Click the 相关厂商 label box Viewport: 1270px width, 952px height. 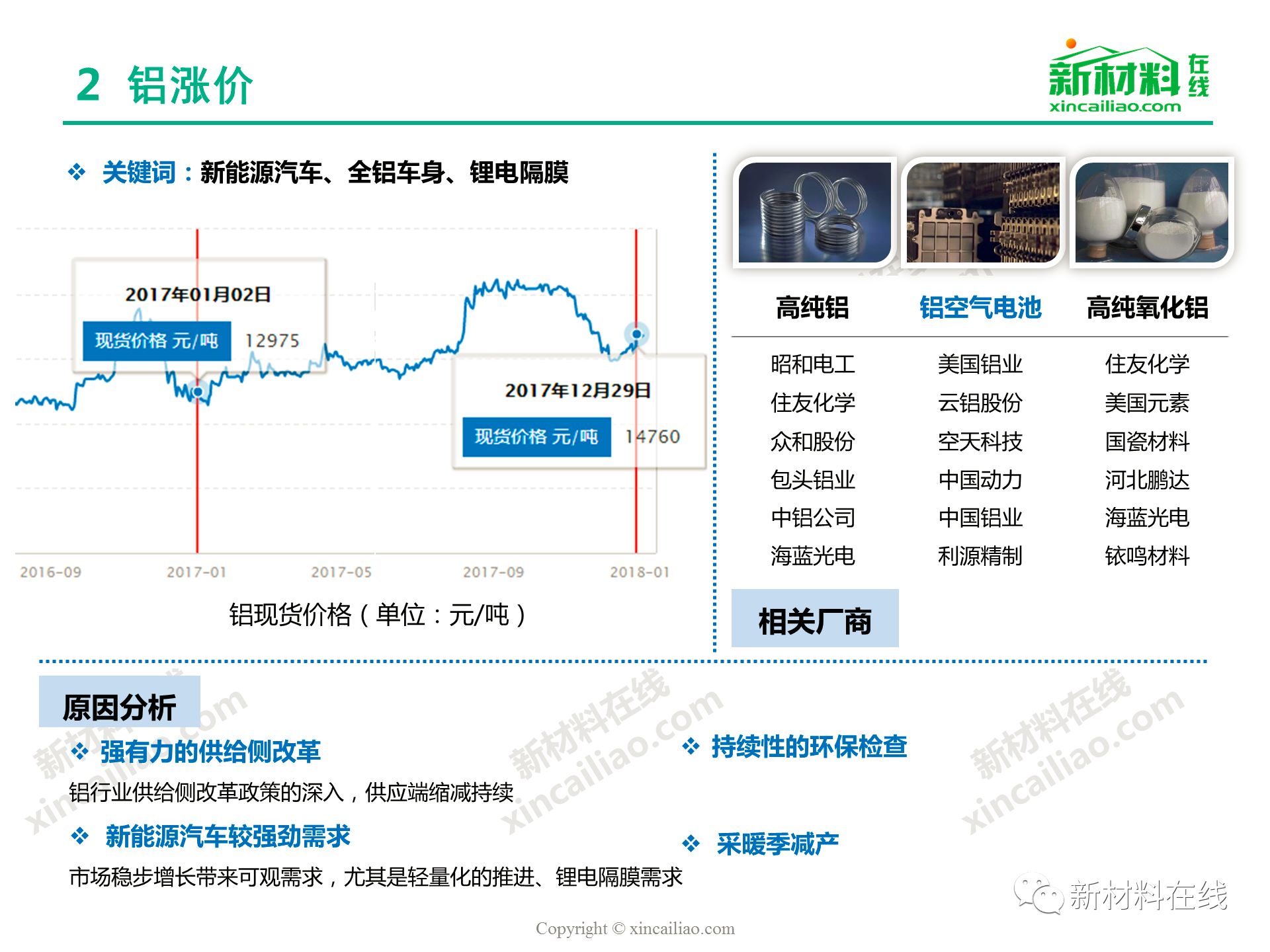[x=815, y=618]
